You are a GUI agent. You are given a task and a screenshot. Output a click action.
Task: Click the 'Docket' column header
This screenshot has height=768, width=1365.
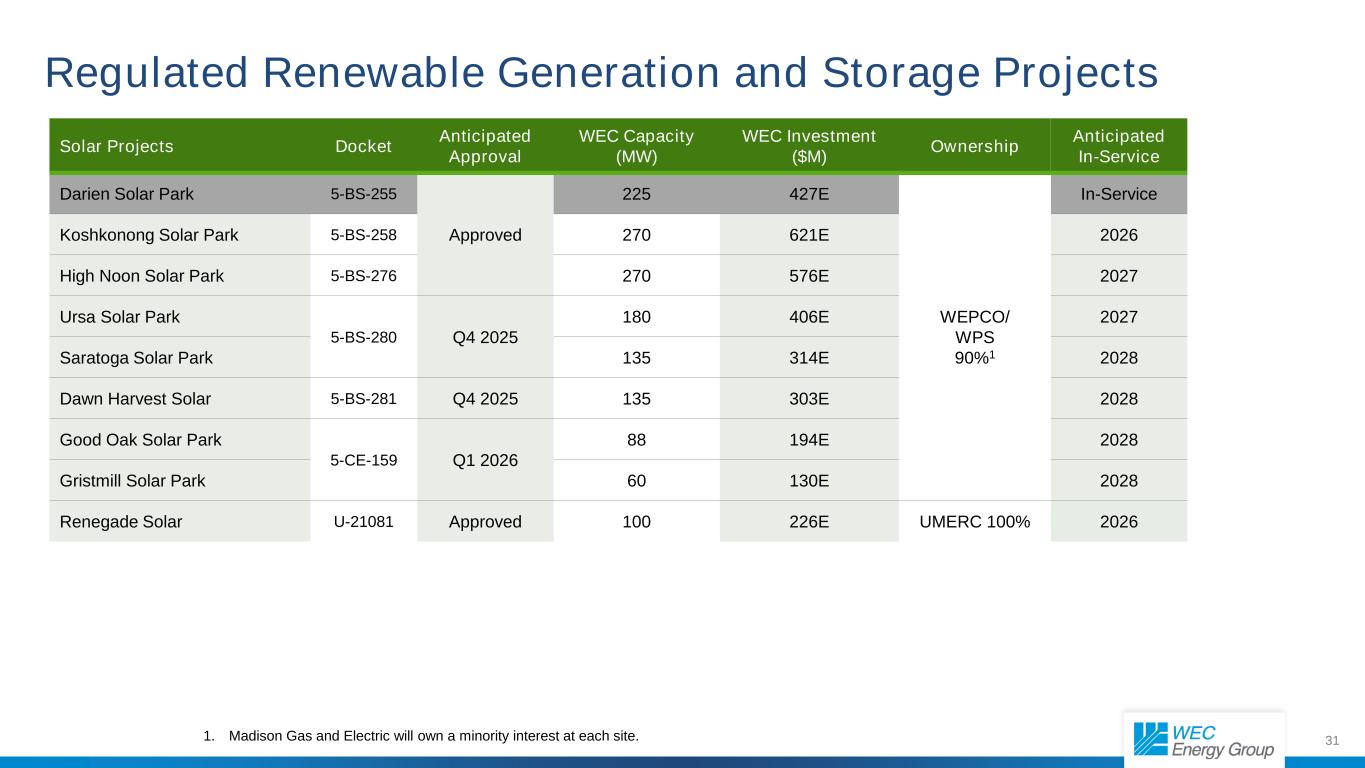[364, 147]
